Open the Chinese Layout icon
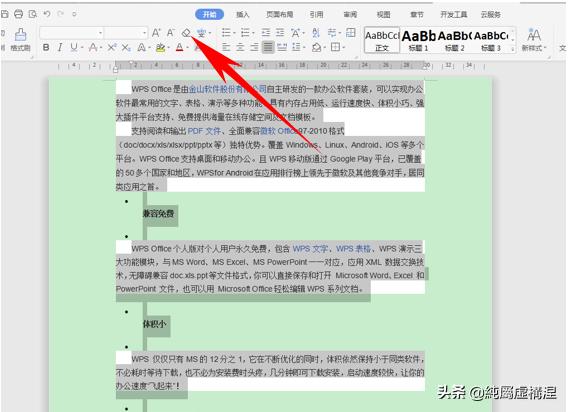 [295, 33]
